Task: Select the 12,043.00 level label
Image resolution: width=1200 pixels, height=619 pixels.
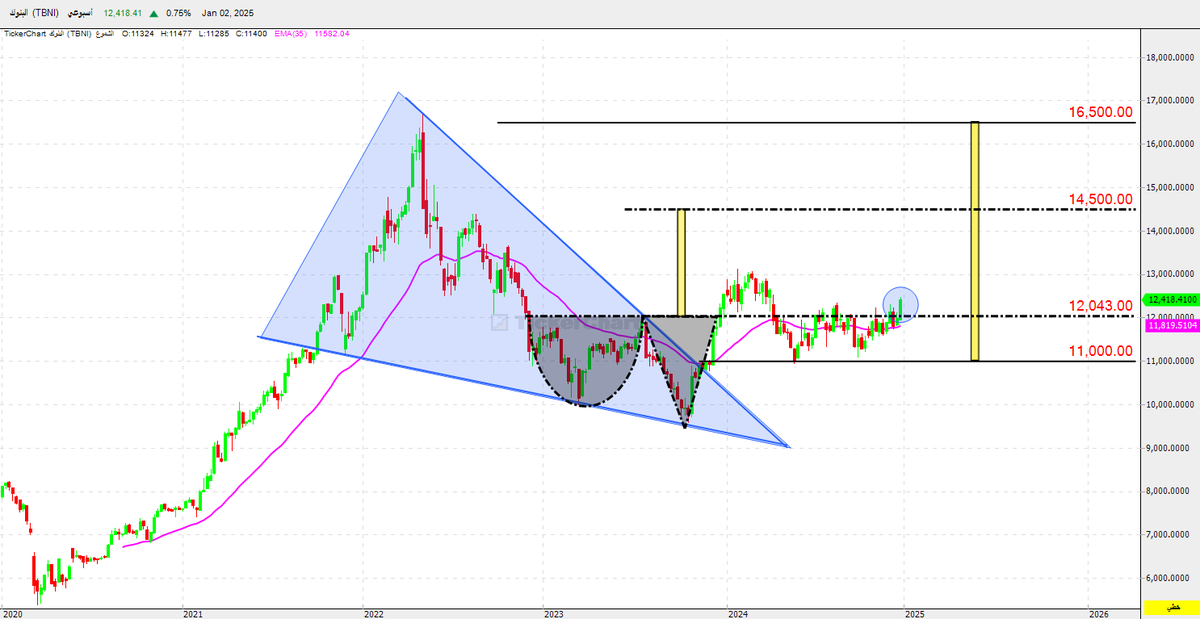Action: pos(1100,305)
